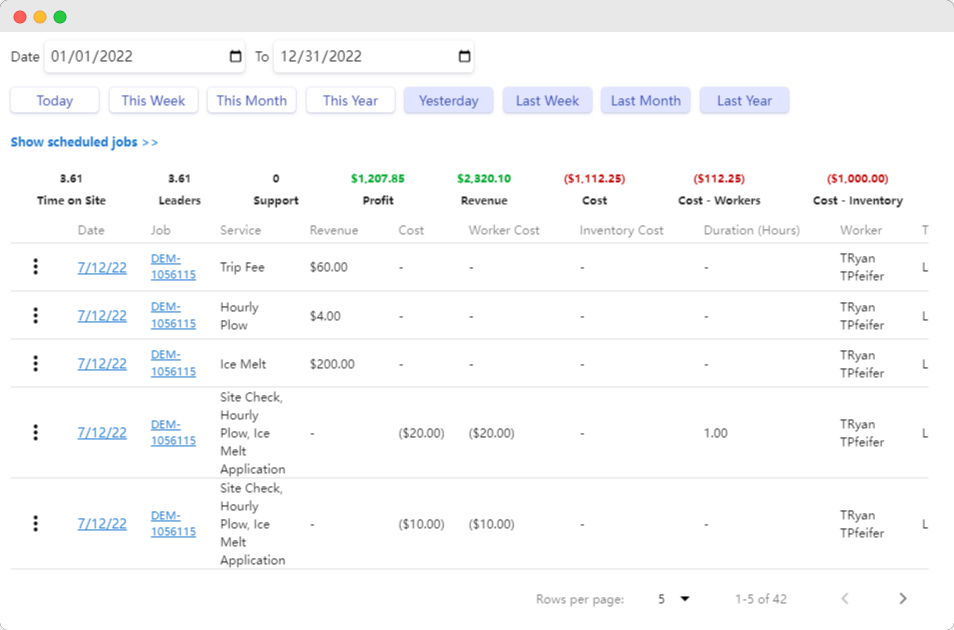This screenshot has width=954, height=630.
Task: Open actions menu for the Hourly Plow row
Action: [x=36, y=315]
